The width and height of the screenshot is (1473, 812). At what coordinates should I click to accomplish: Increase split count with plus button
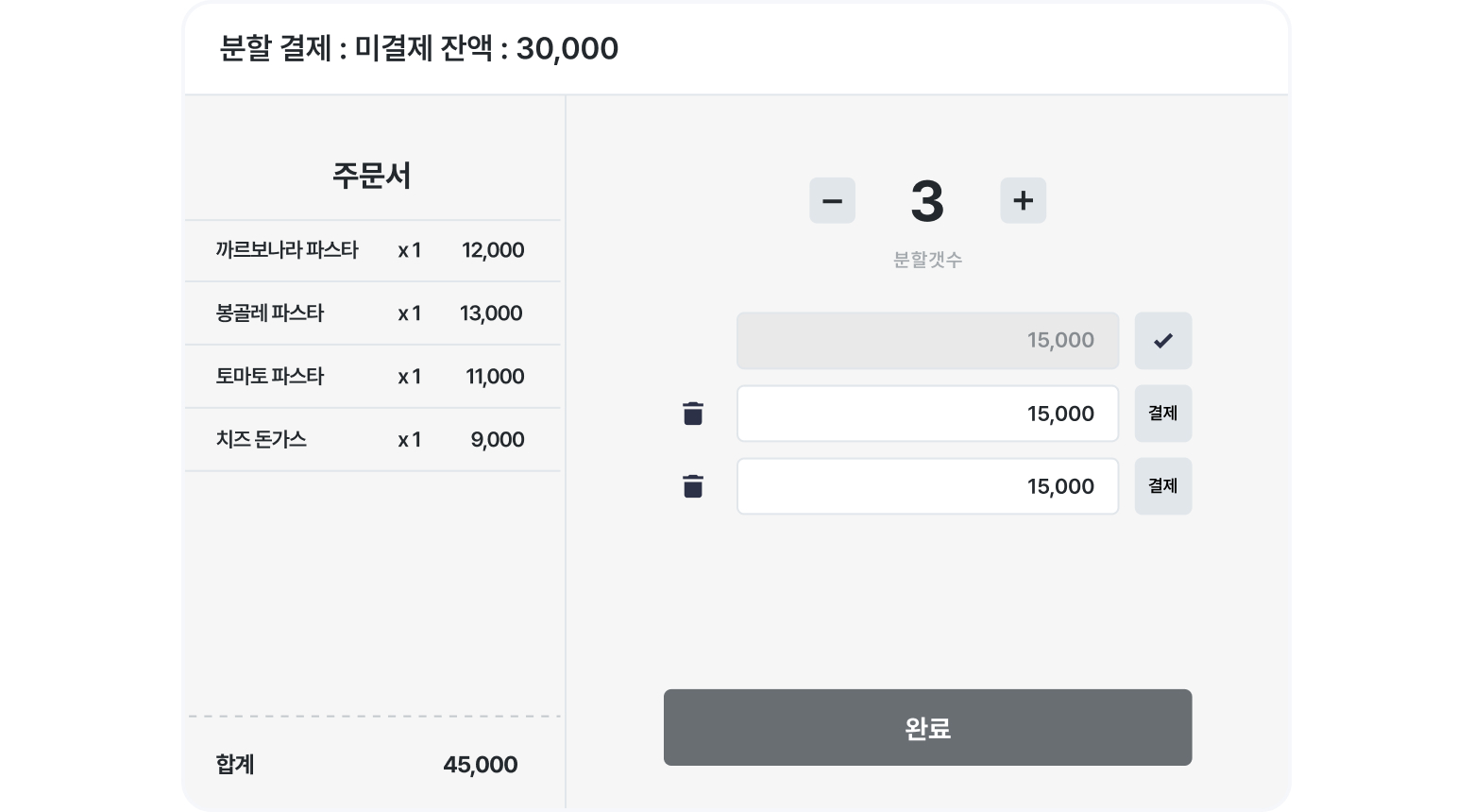1023,200
